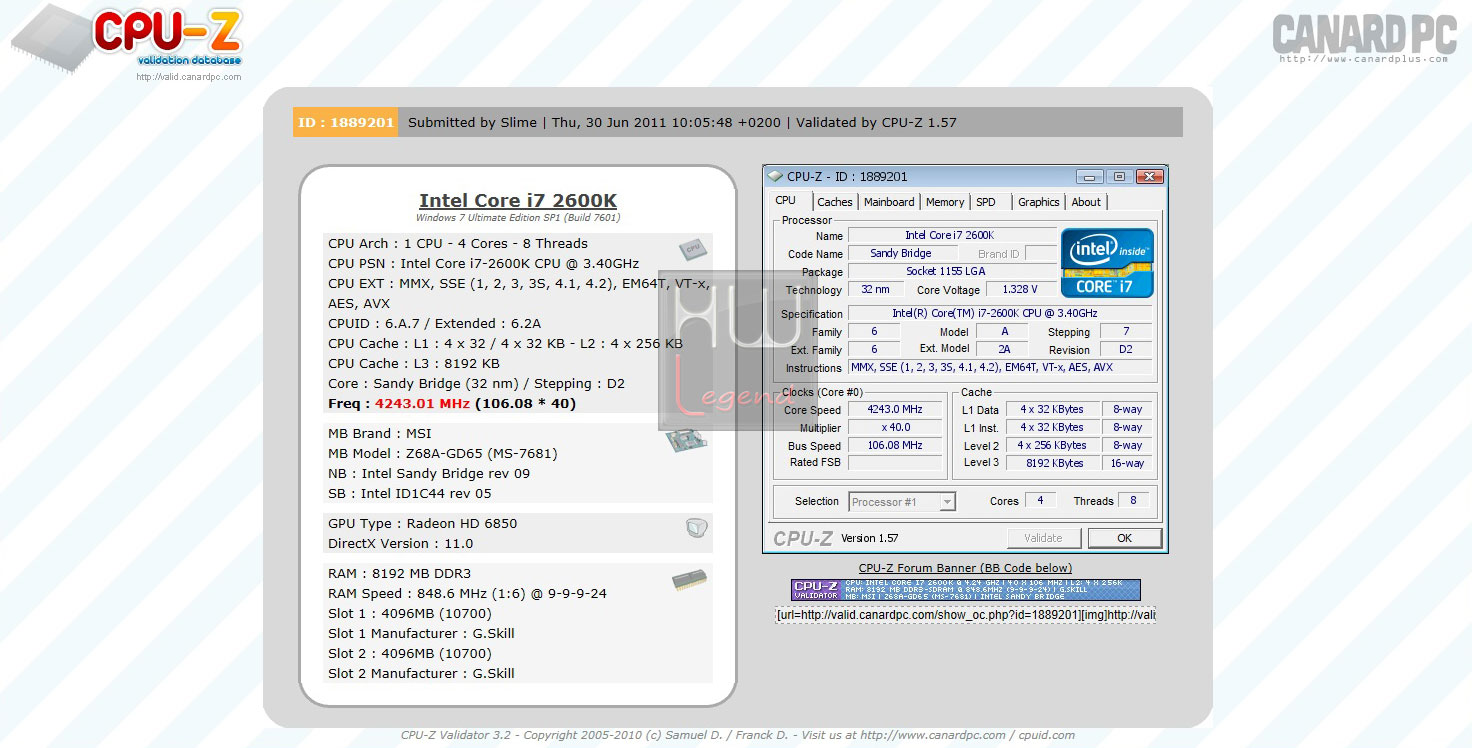This screenshot has width=1472, height=748.
Task: Click the empty Rated FSB field
Action: 896,463
